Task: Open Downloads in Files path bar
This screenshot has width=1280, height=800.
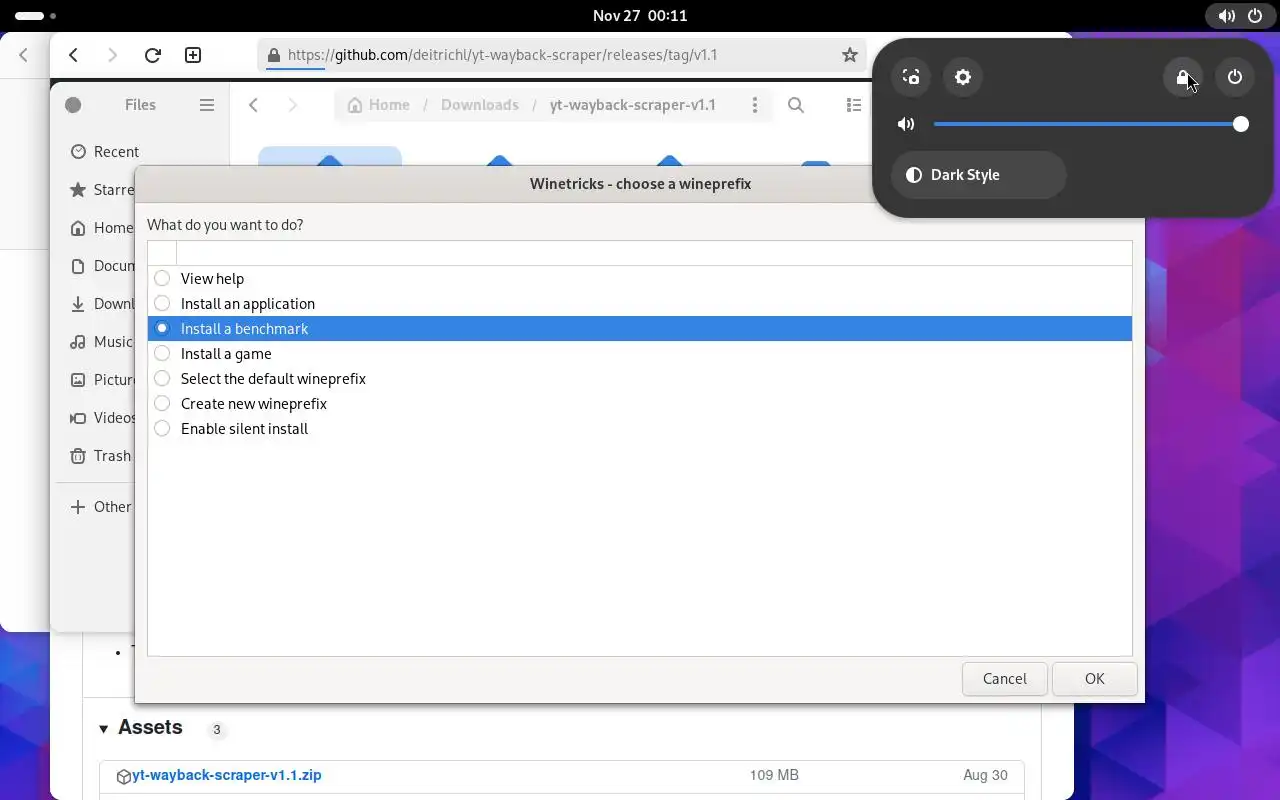Action: click(480, 105)
